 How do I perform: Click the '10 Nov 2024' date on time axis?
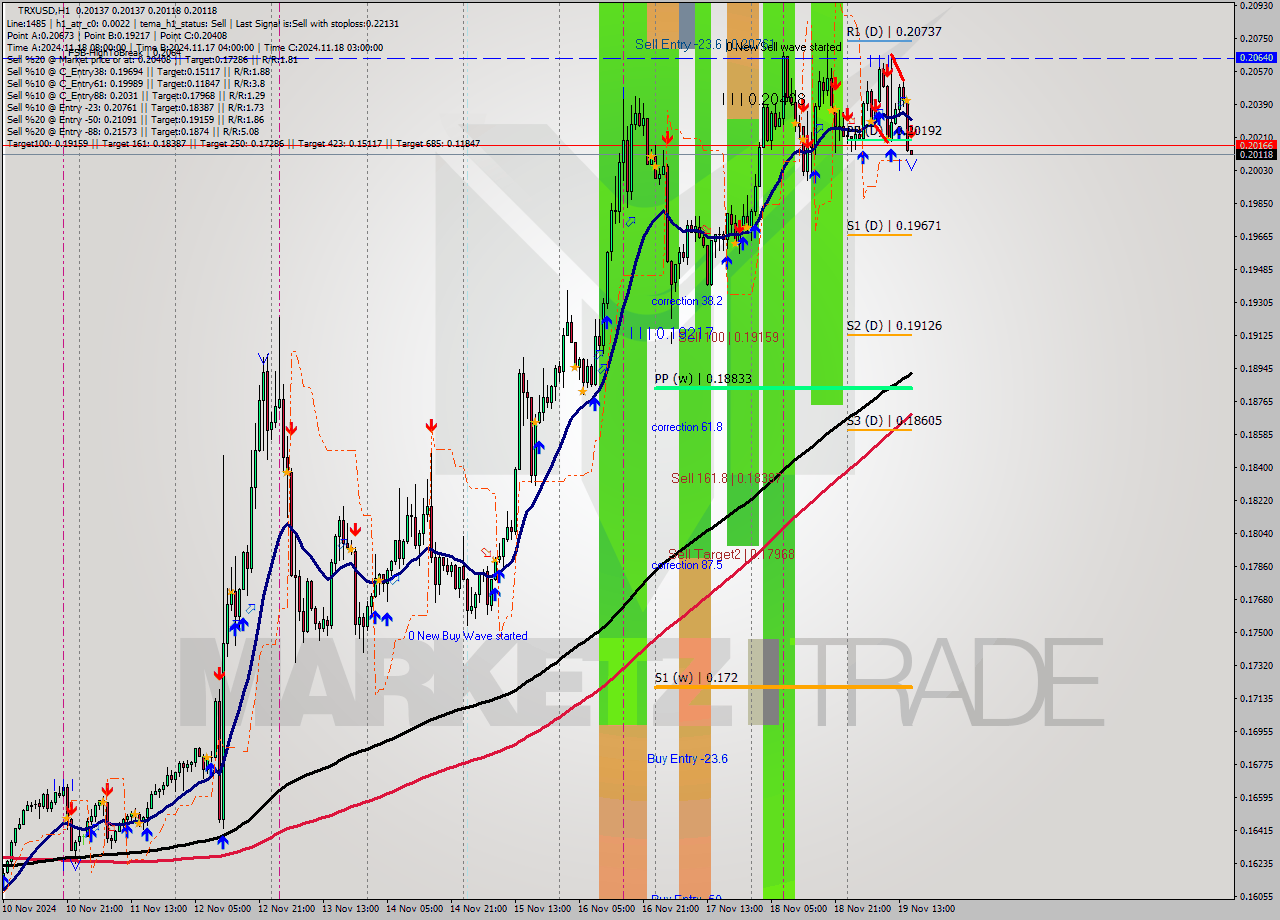click(x=29, y=909)
